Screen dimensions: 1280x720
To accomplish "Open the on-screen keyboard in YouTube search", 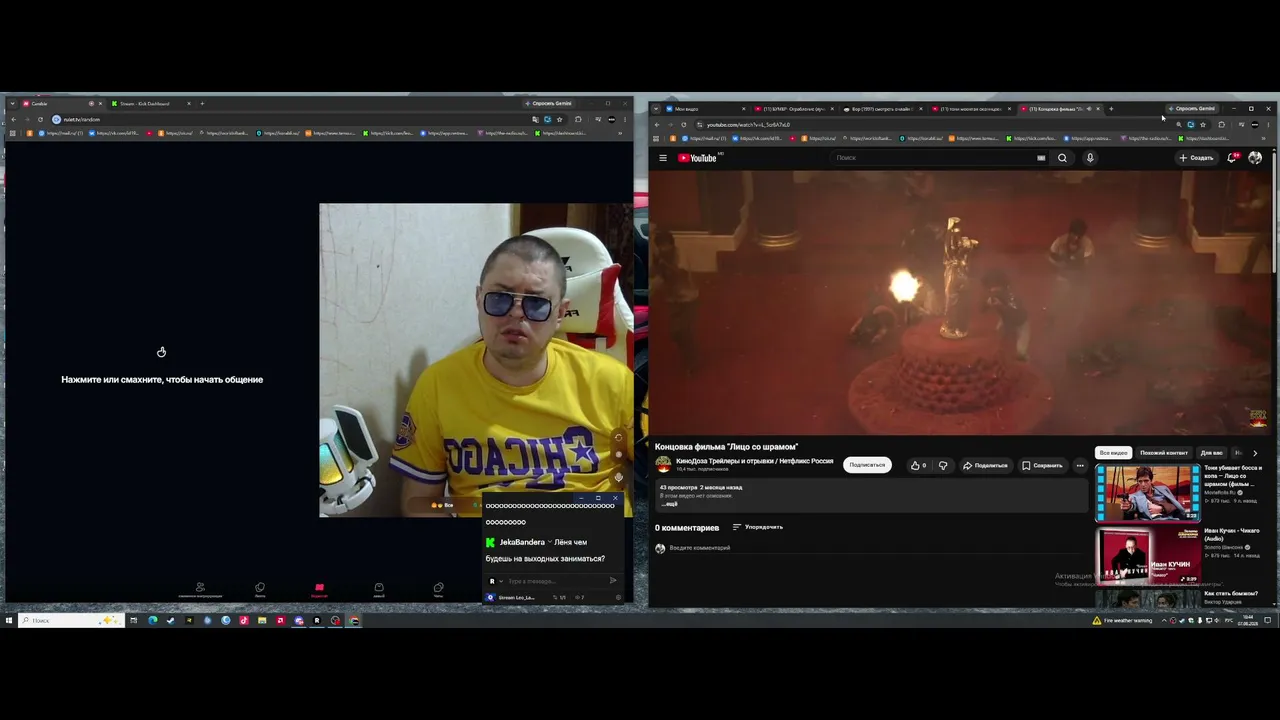I will (x=1041, y=158).
